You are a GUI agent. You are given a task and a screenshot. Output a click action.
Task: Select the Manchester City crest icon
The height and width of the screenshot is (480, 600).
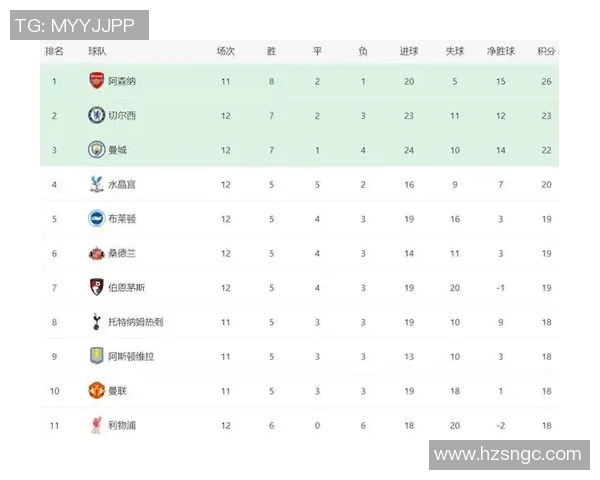96,150
